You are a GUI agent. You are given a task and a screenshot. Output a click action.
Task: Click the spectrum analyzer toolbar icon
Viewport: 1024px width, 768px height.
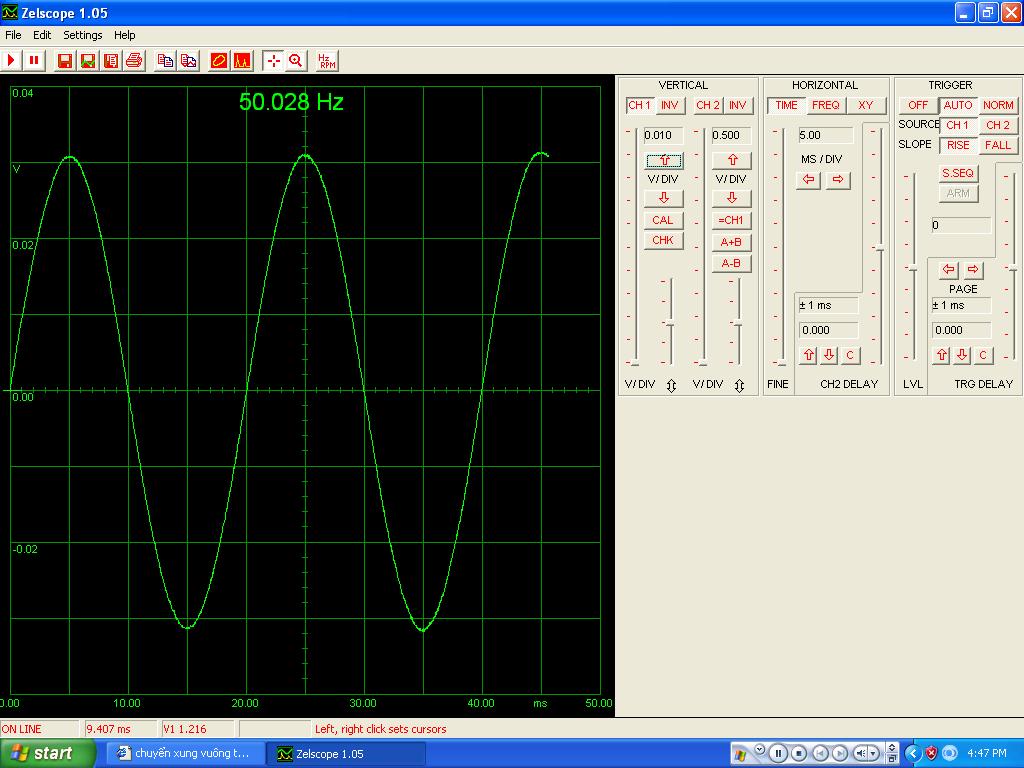242,61
